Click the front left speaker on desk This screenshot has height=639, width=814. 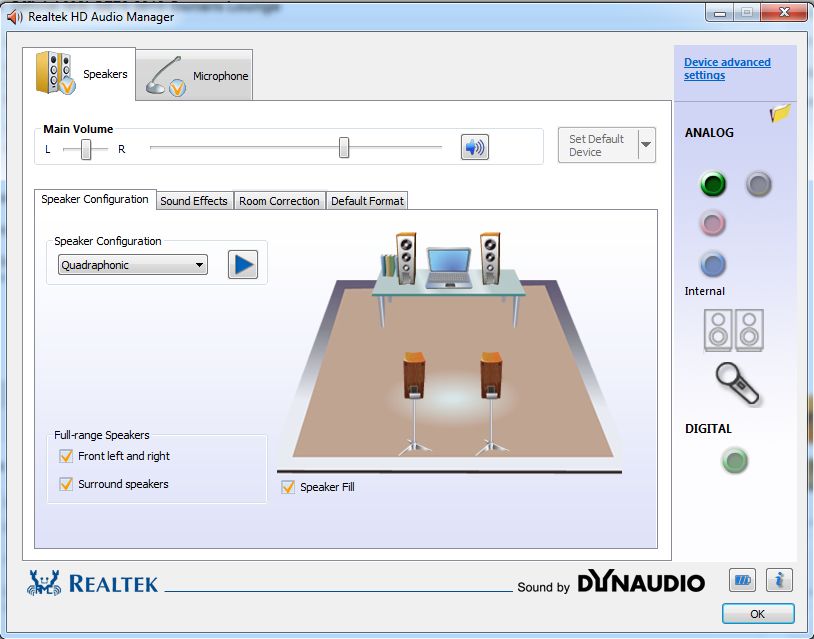406,258
